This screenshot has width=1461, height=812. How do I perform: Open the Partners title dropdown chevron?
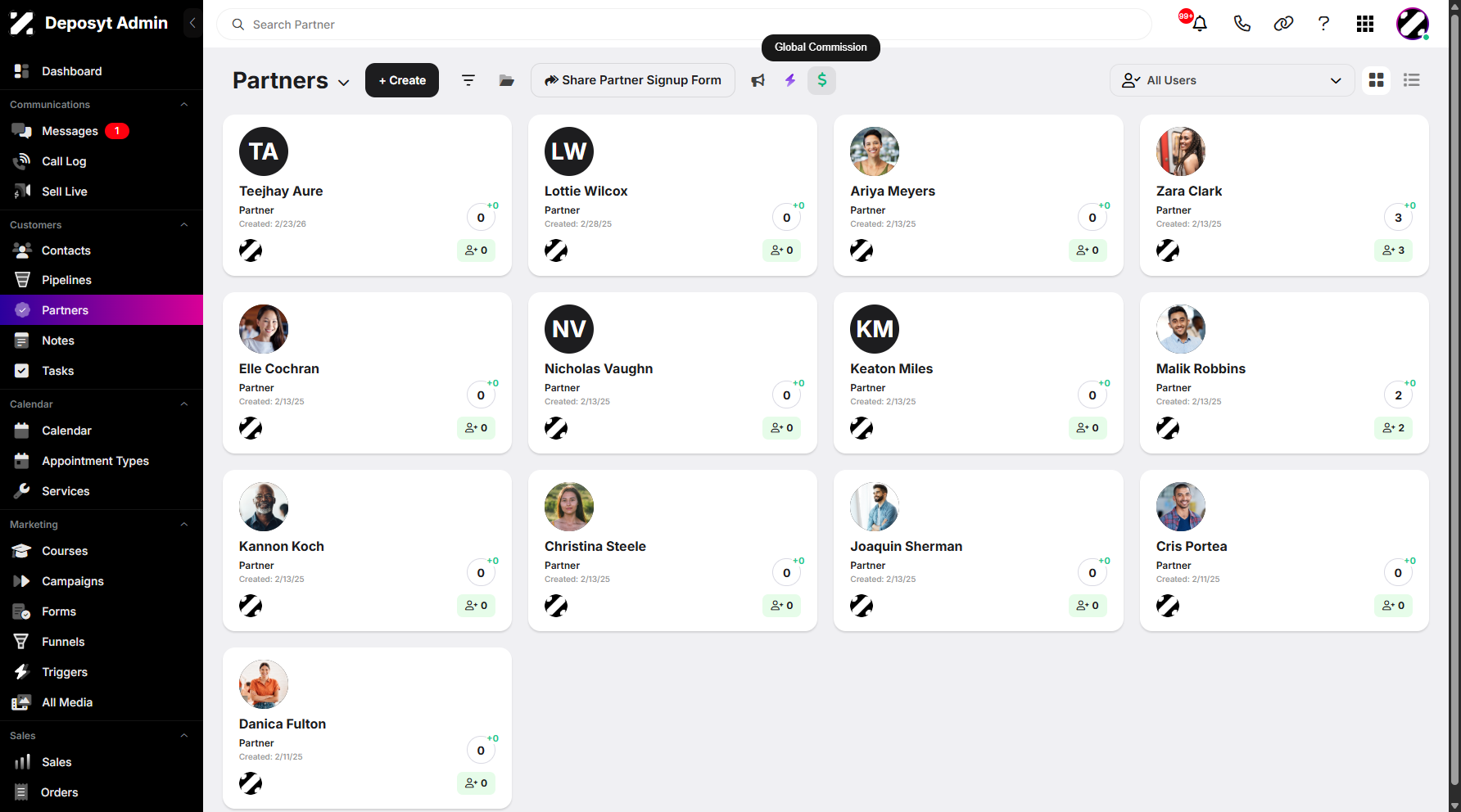(344, 83)
